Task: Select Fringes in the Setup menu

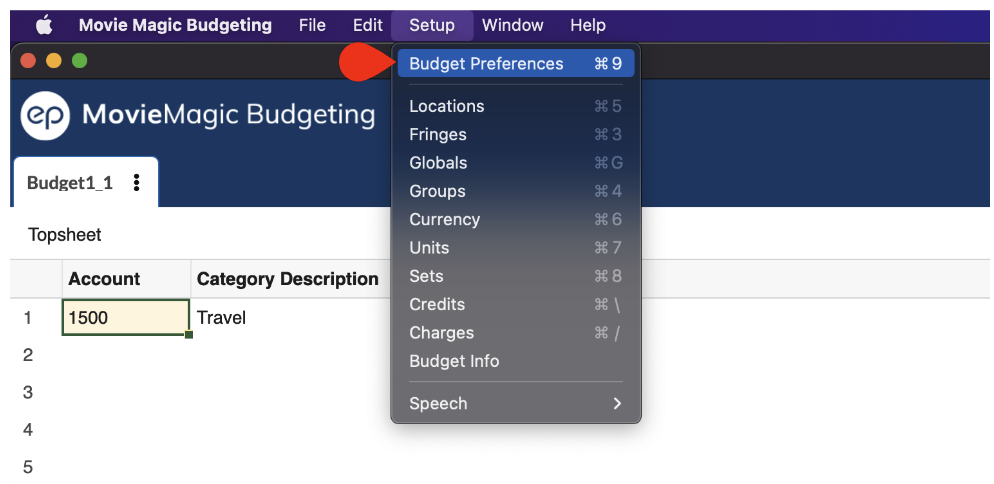Action: coord(516,134)
